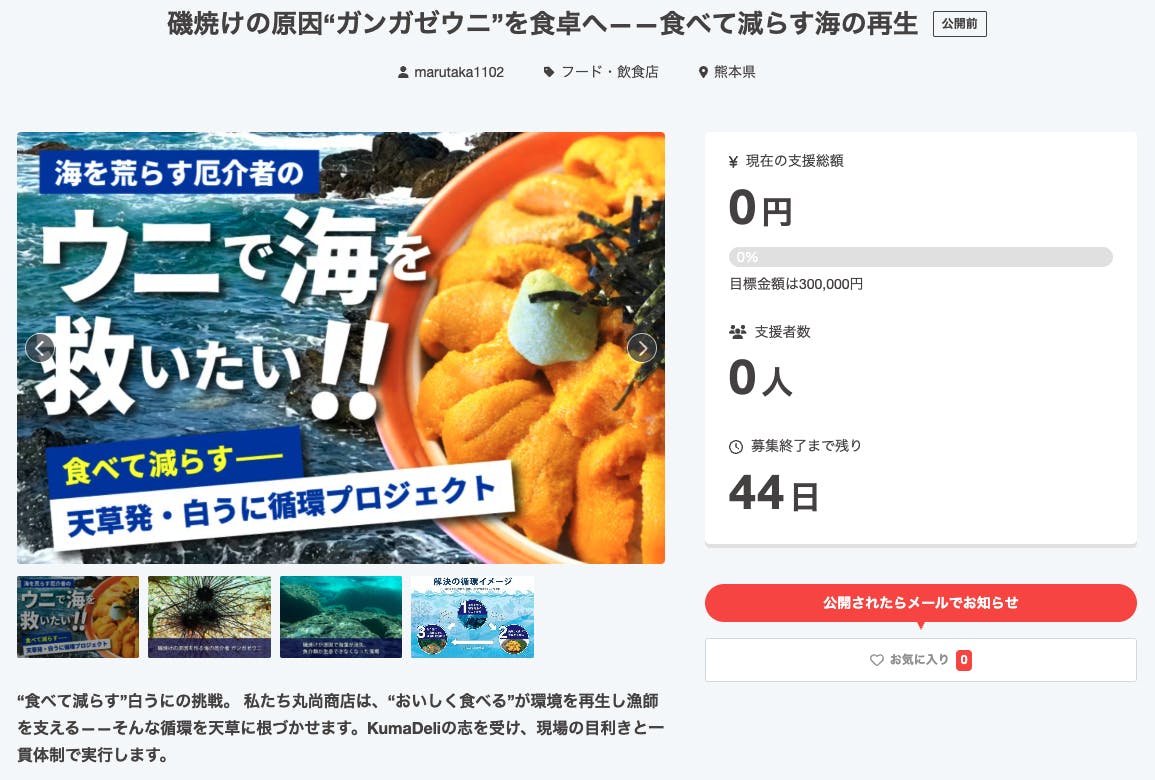Image resolution: width=1155 pixels, height=780 pixels.
Task: Click the location pin icon beside 熊本県
Action: 703,72
